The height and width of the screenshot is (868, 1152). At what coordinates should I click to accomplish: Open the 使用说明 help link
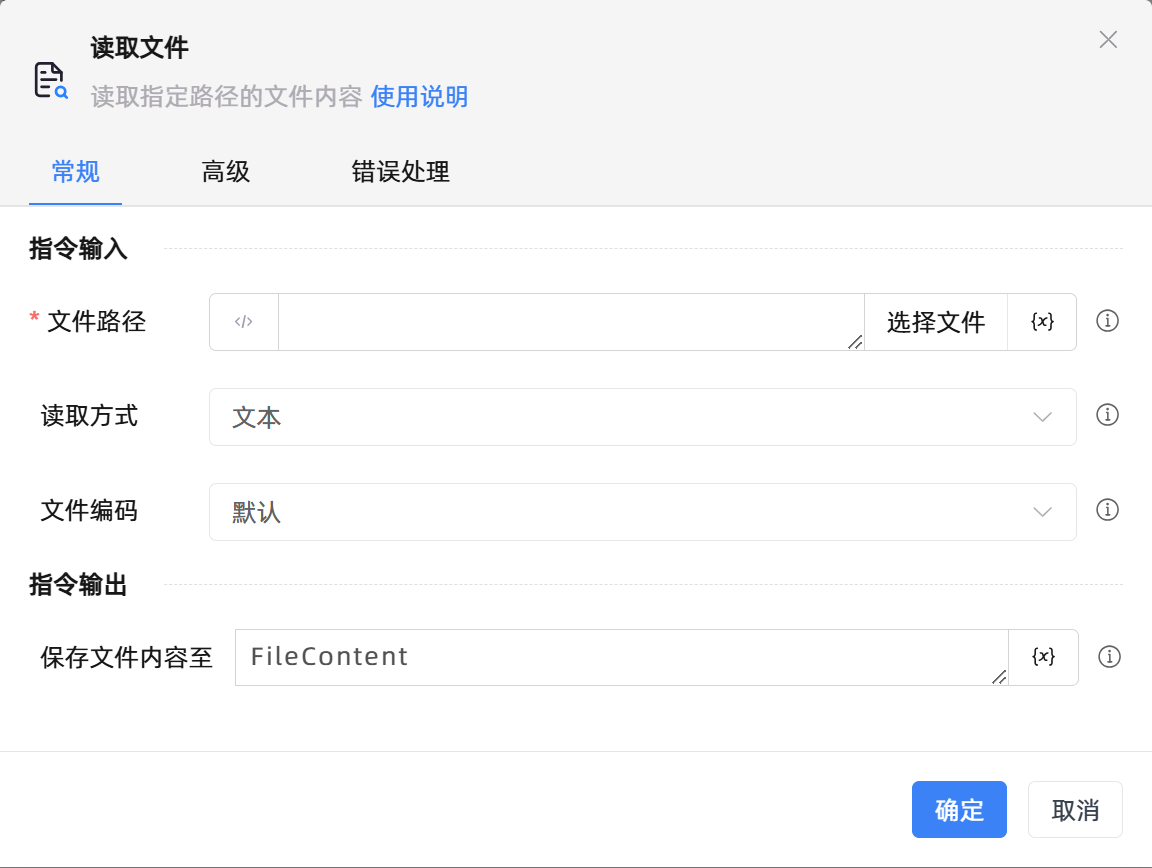point(418,97)
